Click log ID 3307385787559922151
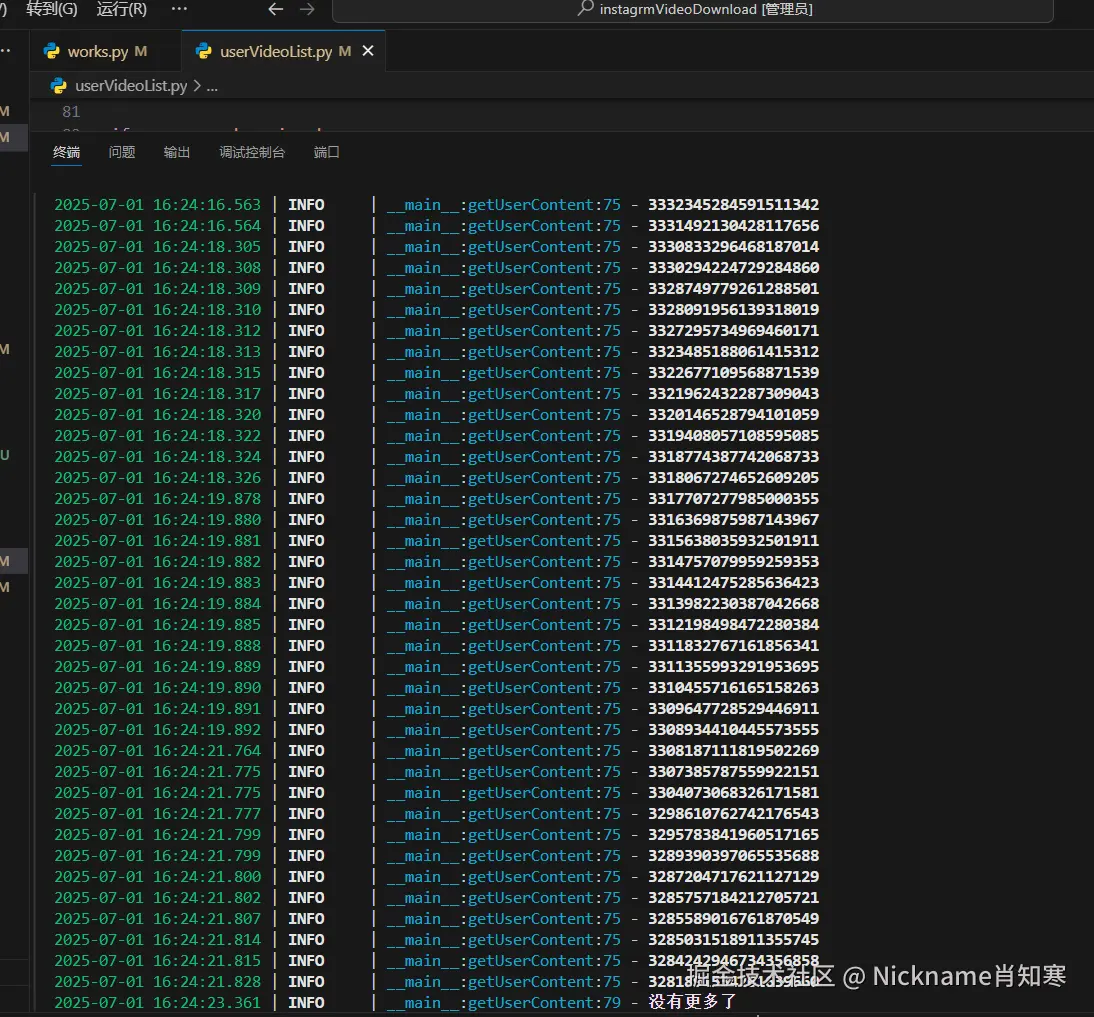 [x=733, y=771]
